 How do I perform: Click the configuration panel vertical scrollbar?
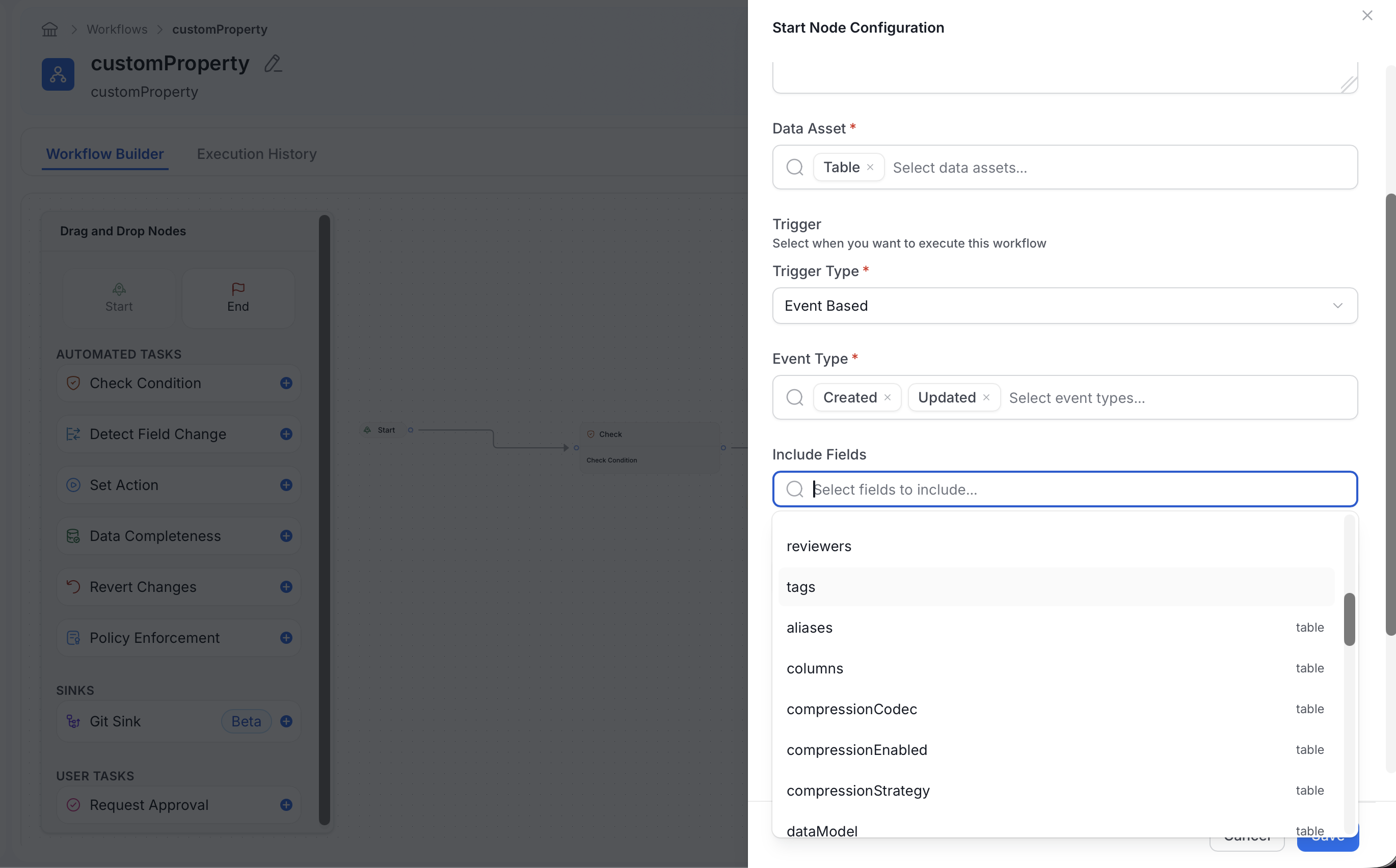[1390, 415]
